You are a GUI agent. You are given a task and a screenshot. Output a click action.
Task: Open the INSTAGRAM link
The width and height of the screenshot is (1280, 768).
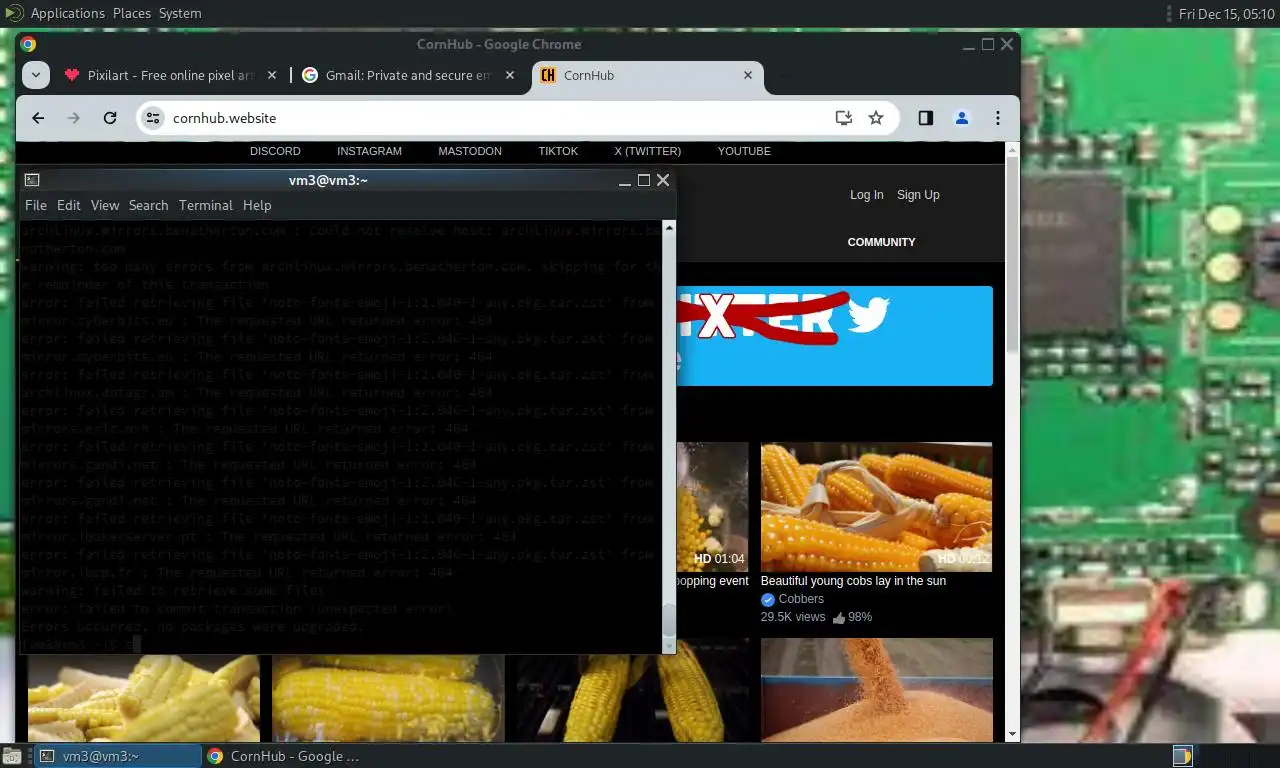pyautogui.click(x=369, y=151)
